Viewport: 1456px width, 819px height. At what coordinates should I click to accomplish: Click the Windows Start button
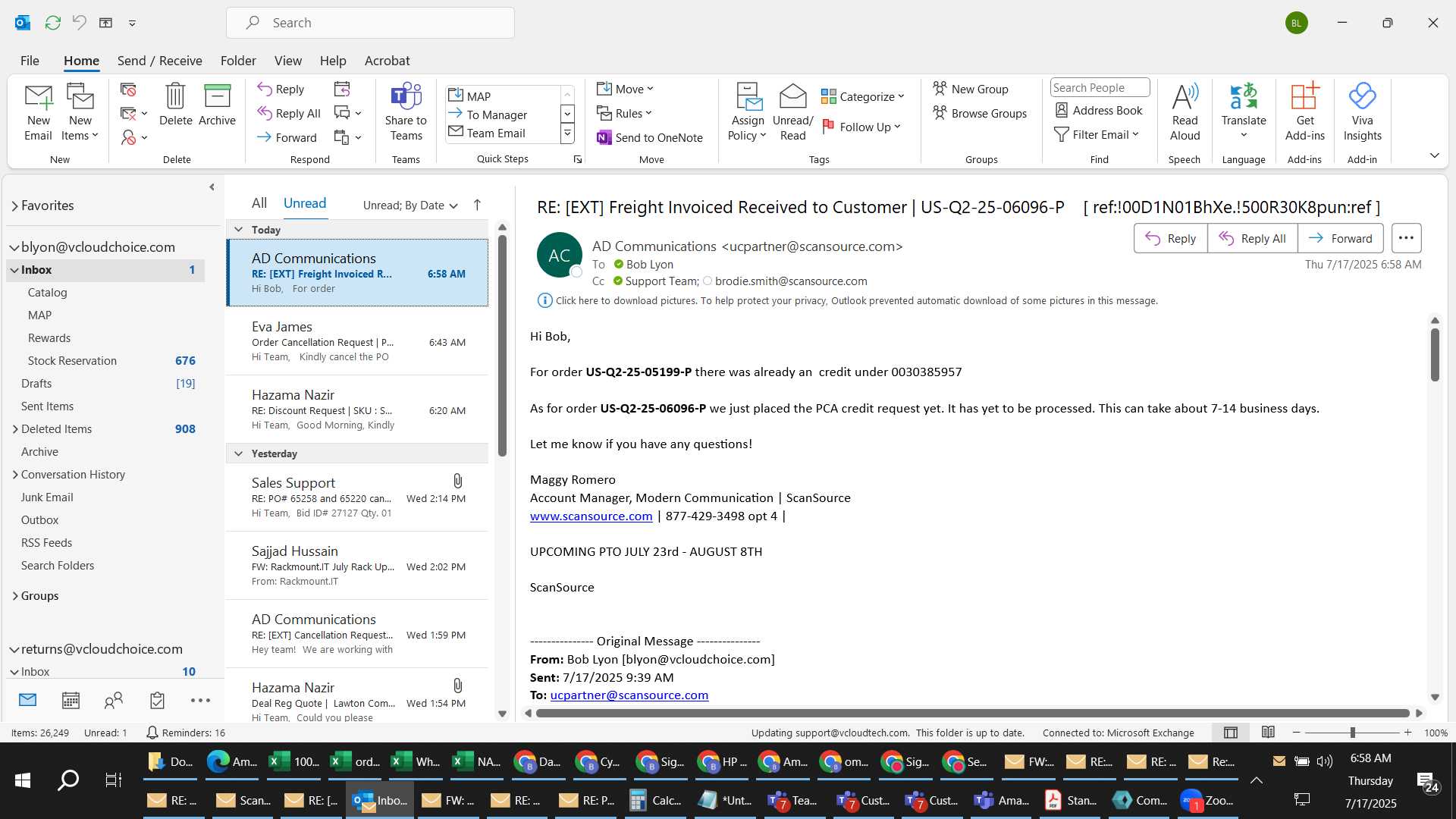tap(23, 780)
